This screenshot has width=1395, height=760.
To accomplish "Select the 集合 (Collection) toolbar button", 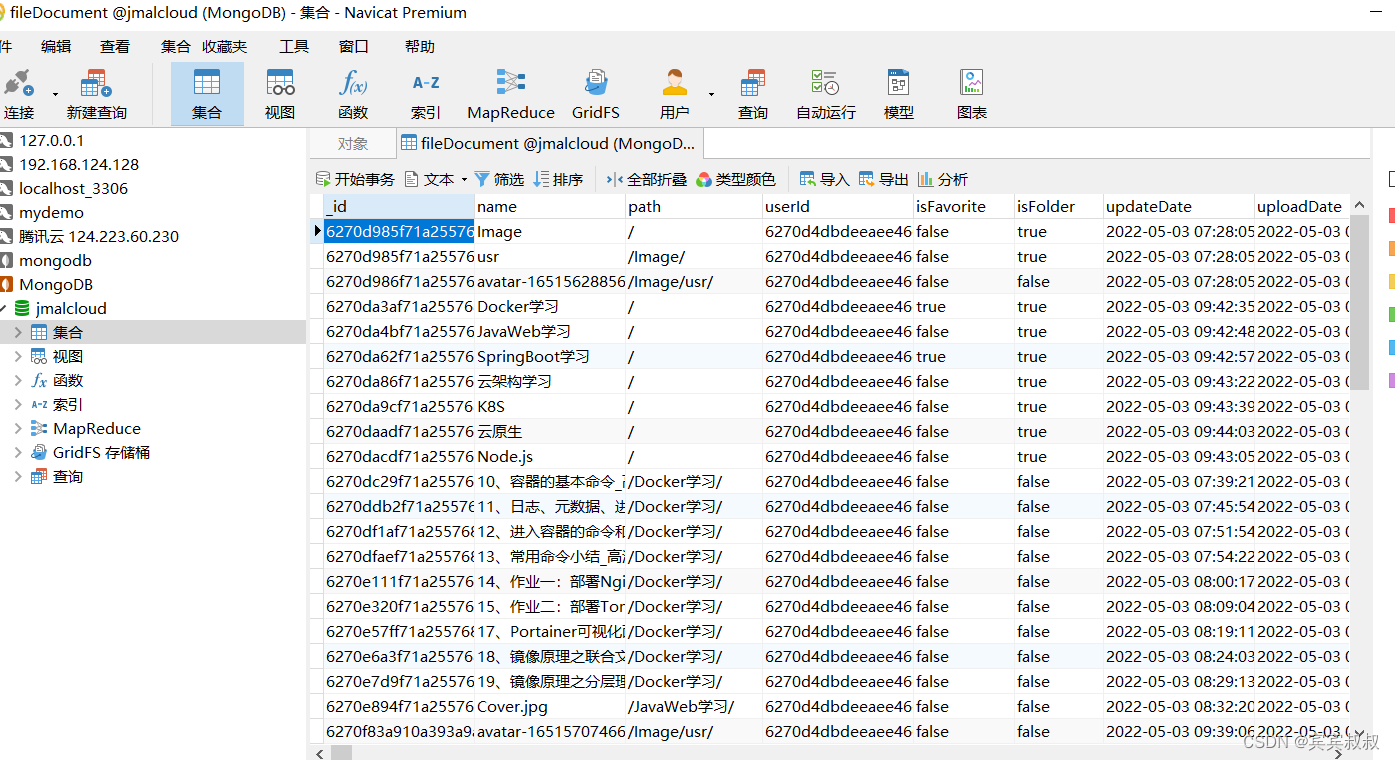I will pyautogui.click(x=207, y=94).
